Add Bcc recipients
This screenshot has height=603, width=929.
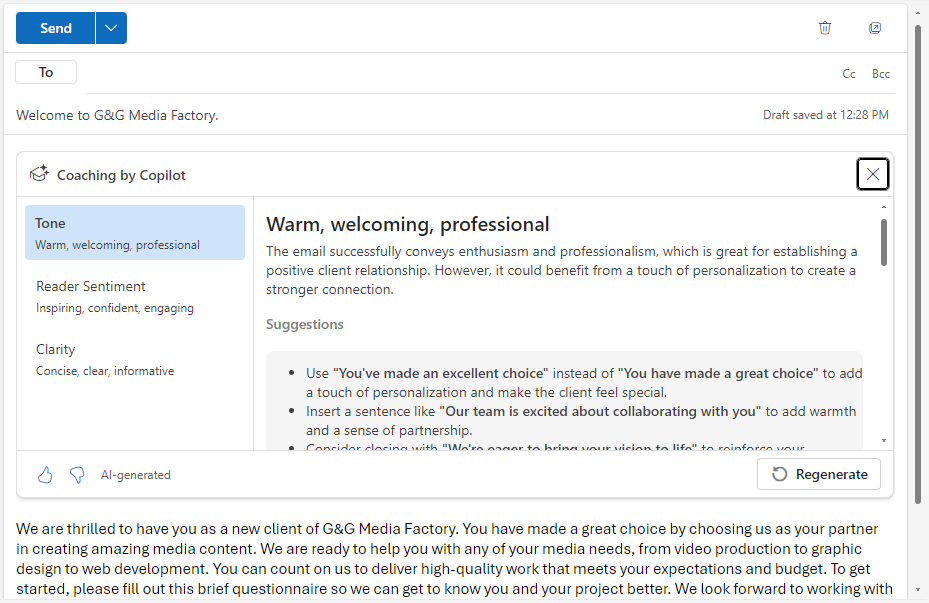(881, 73)
